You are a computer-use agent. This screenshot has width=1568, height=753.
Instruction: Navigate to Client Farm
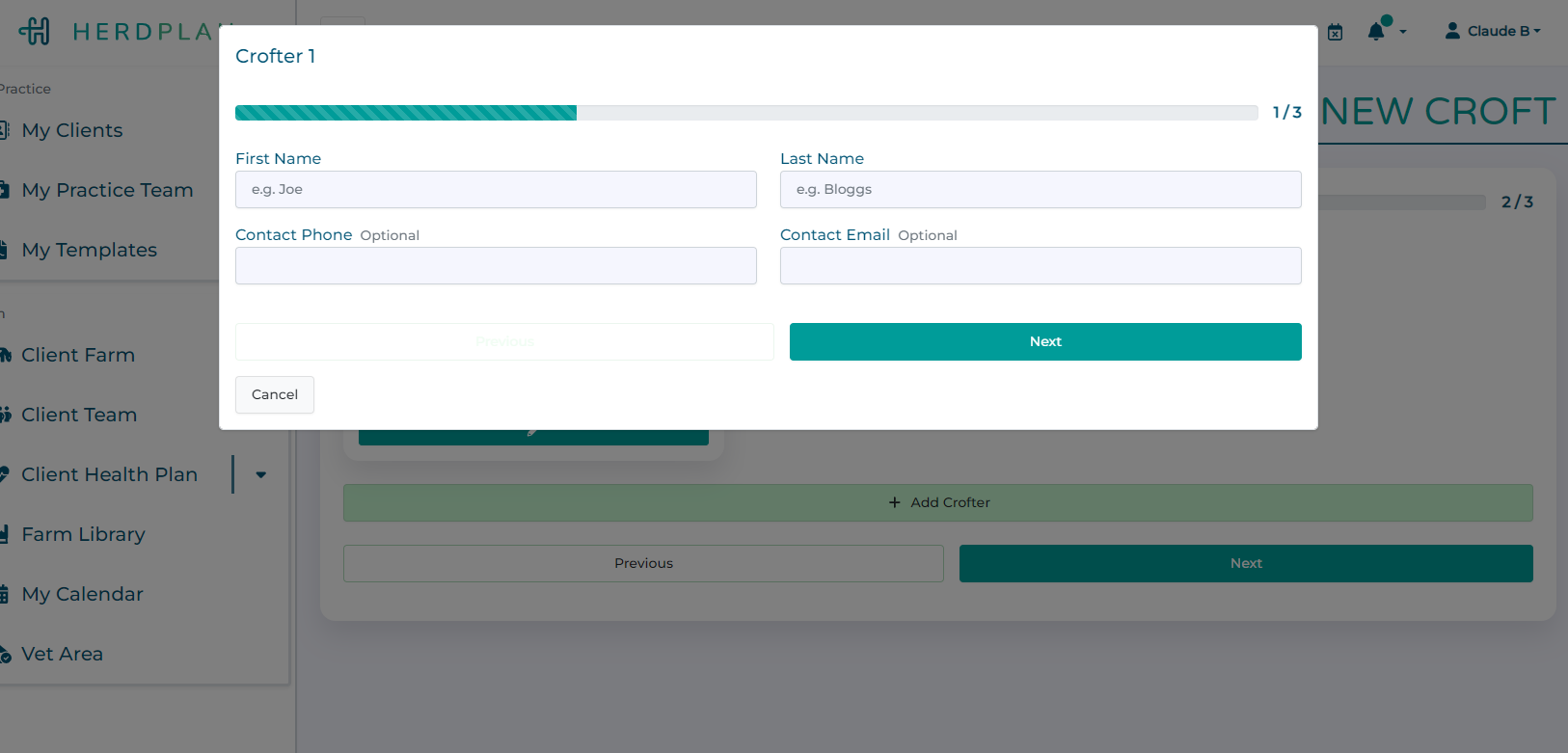78,355
